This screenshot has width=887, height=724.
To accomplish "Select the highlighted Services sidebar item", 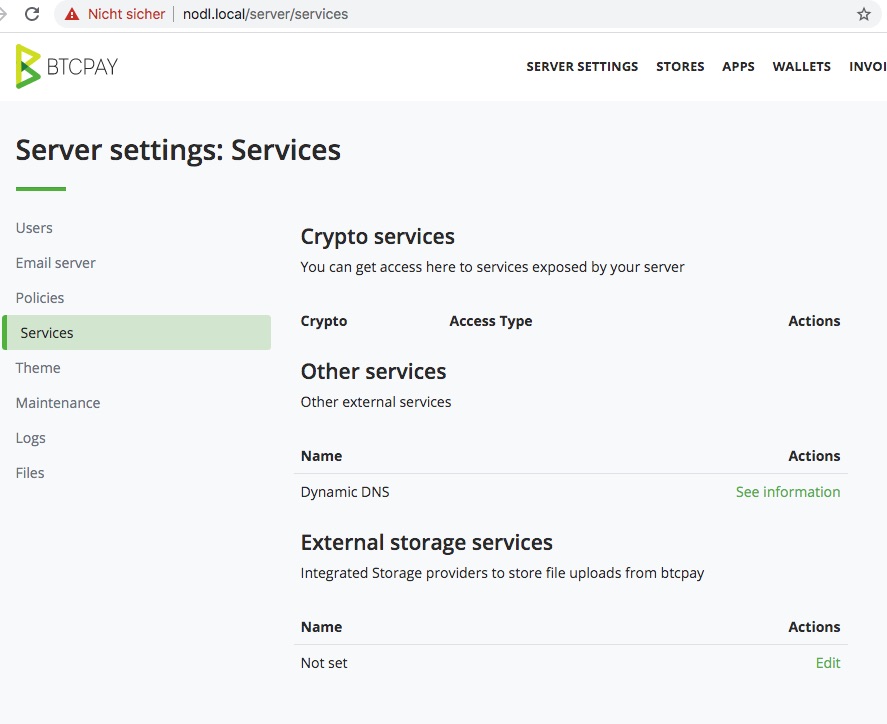I will [x=136, y=333].
